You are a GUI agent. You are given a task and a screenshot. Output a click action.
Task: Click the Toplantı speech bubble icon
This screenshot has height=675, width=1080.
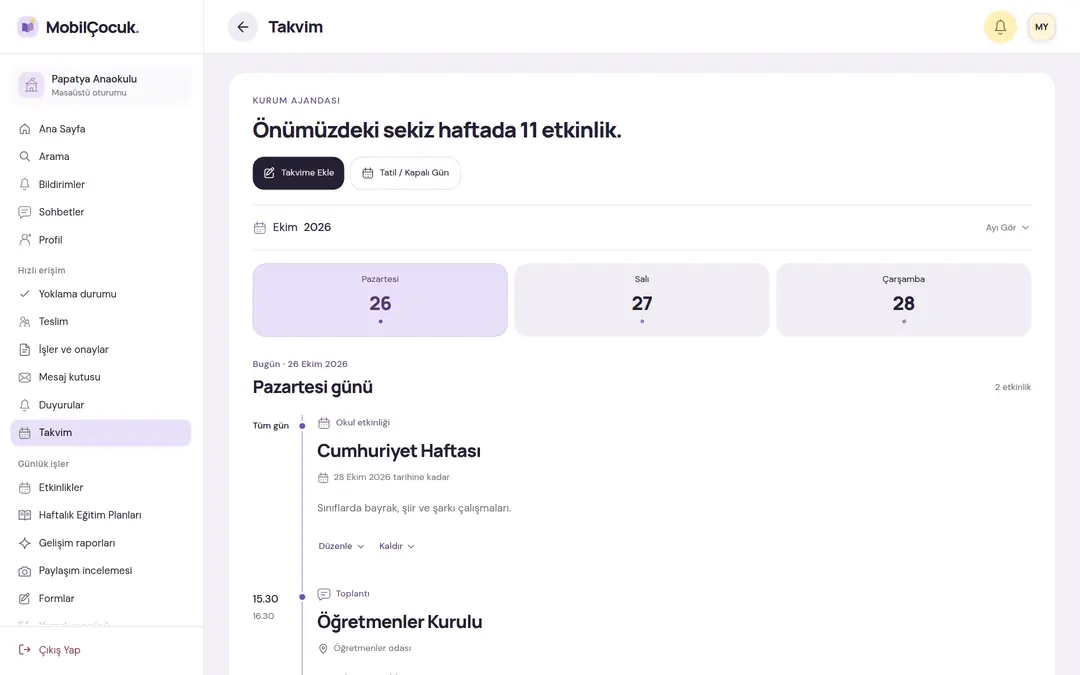(x=324, y=594)
